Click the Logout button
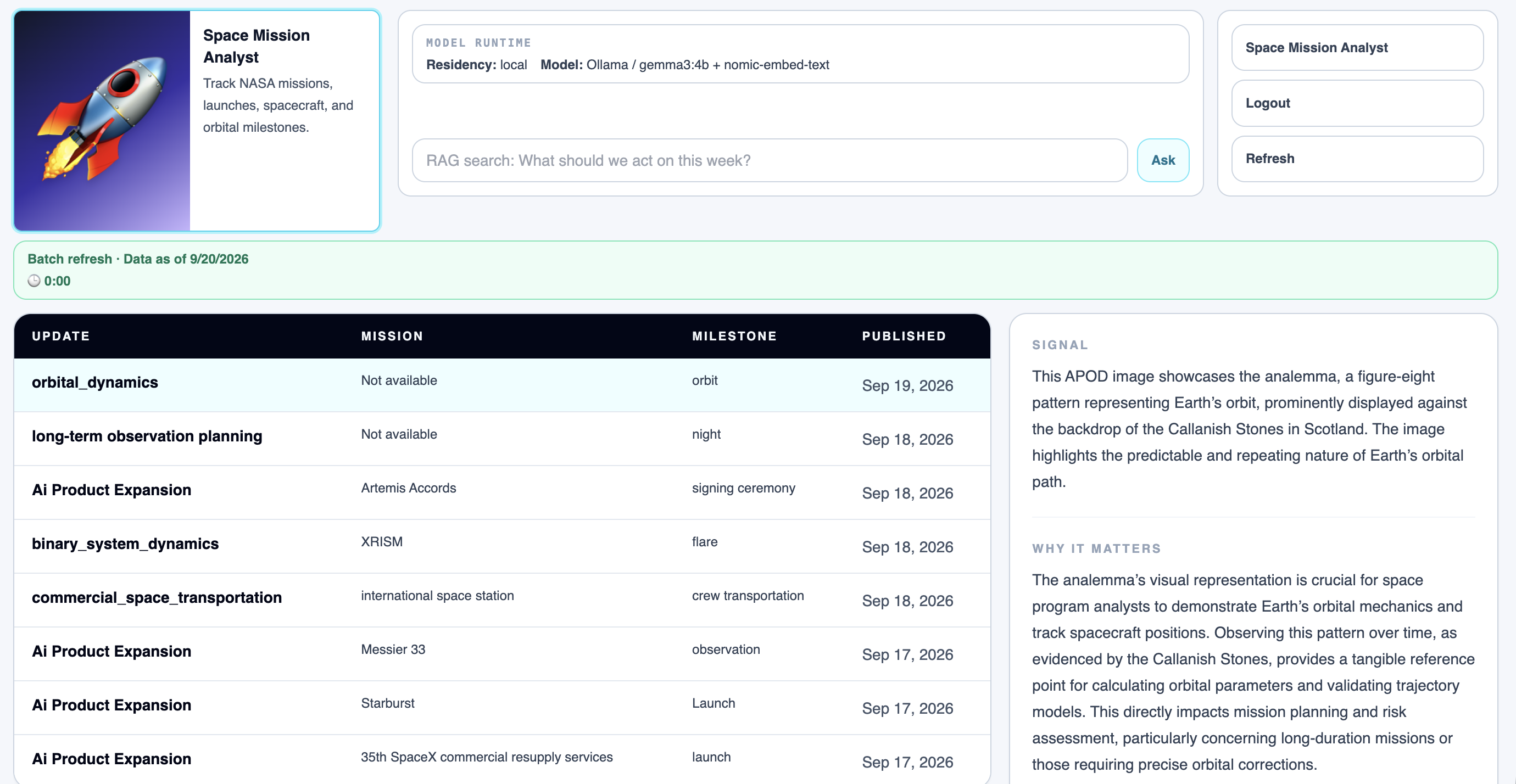Image resolution: width=1516 pixels, height=784 pixels. point(1357,103)
